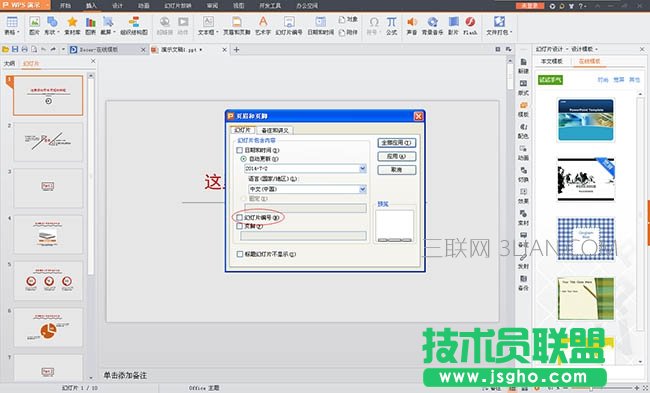This screenshot has height=393, width=650.
Task: Switch to Notes and Handouts dialog tab
Action: [275, 130]
